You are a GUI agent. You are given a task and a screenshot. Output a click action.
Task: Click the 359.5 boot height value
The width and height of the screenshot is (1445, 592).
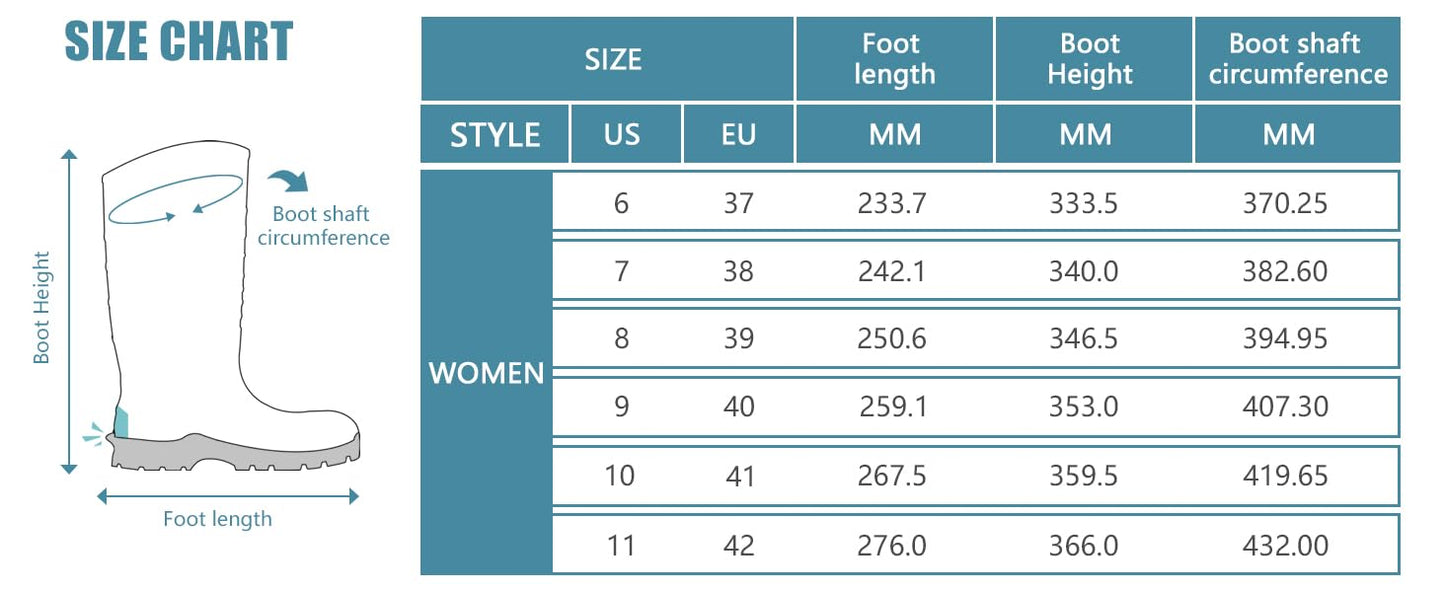coord(1083,475)
